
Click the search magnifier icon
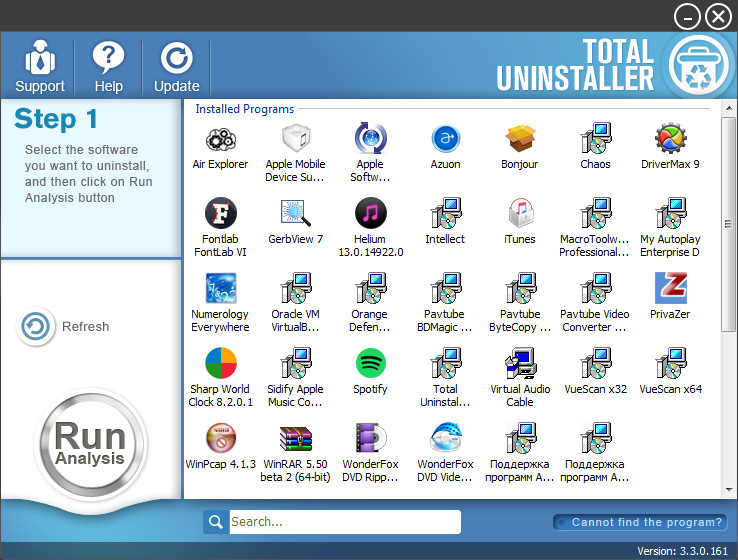pyautogui.click(x=216, y=522)
